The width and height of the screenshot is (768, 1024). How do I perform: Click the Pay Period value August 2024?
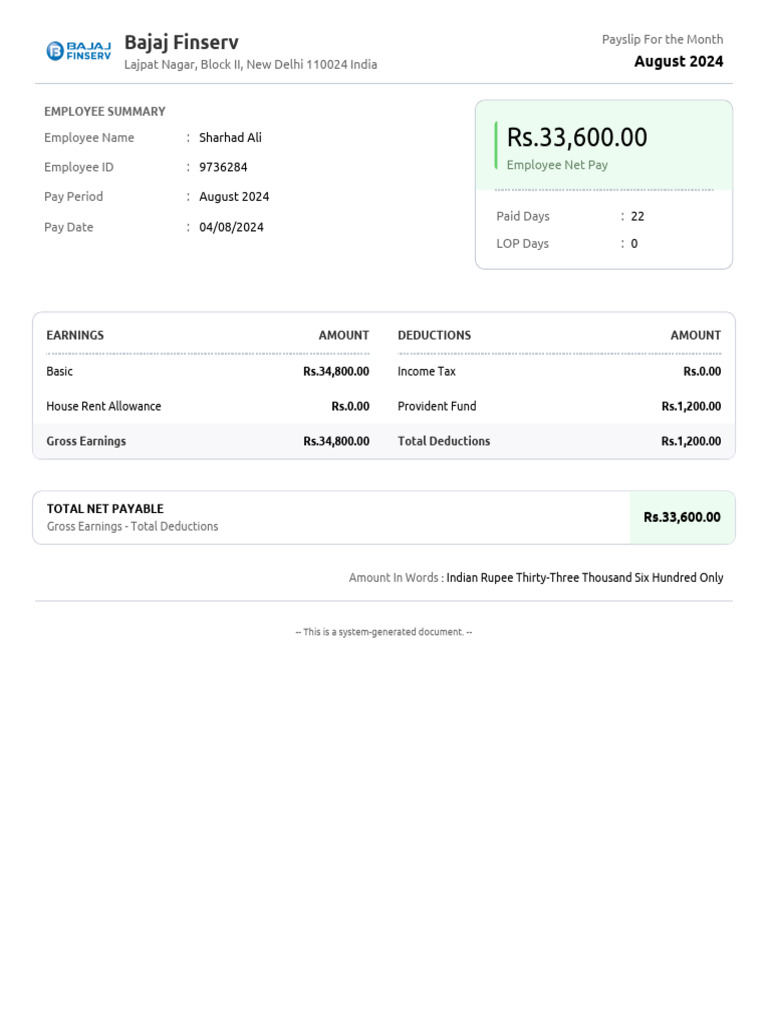coord(234,197)
